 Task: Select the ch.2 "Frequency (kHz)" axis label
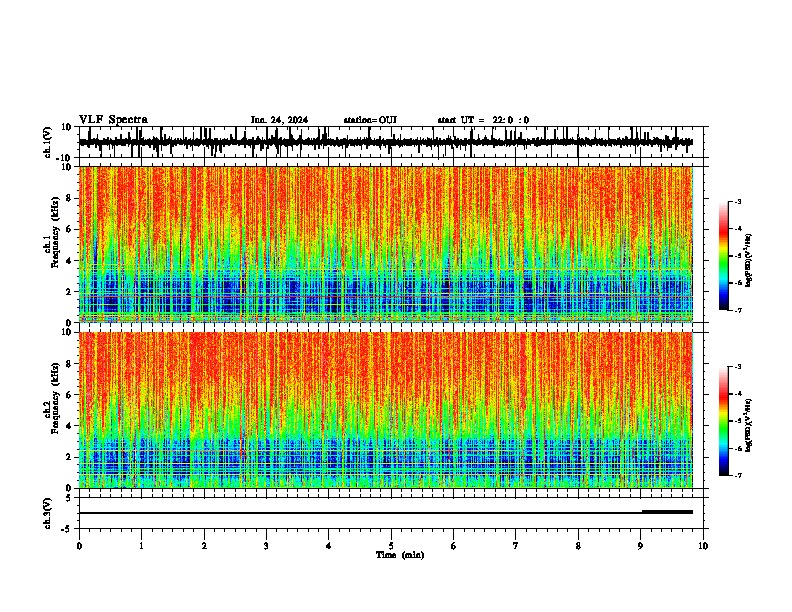56,398
